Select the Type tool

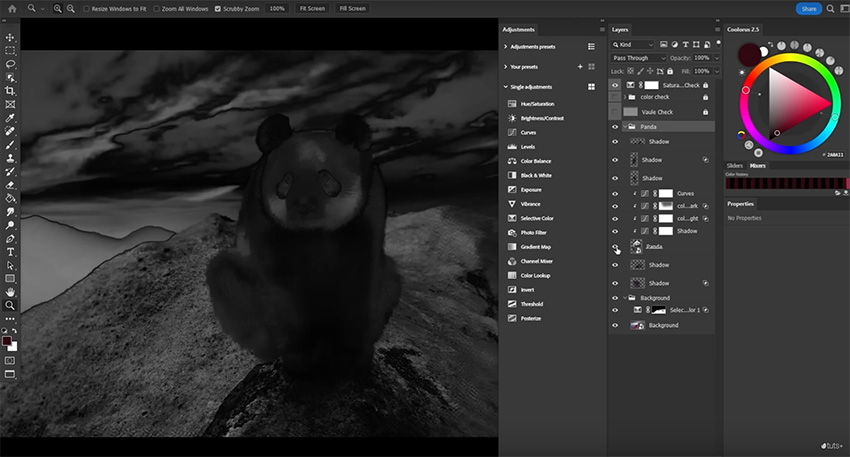click(10, 252)
